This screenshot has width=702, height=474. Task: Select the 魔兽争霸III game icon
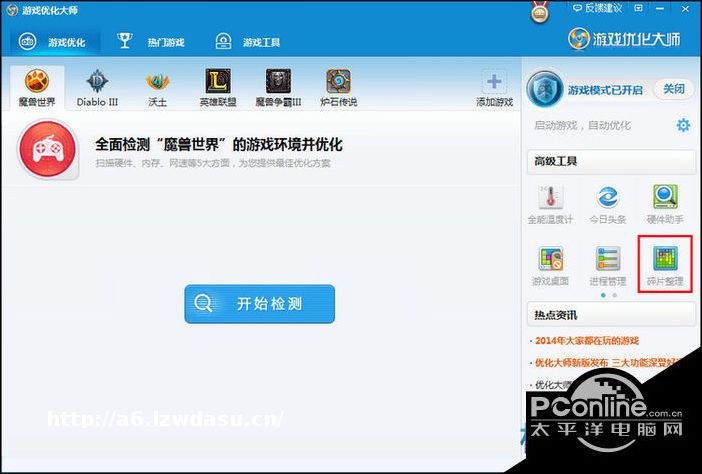(278, 83)
